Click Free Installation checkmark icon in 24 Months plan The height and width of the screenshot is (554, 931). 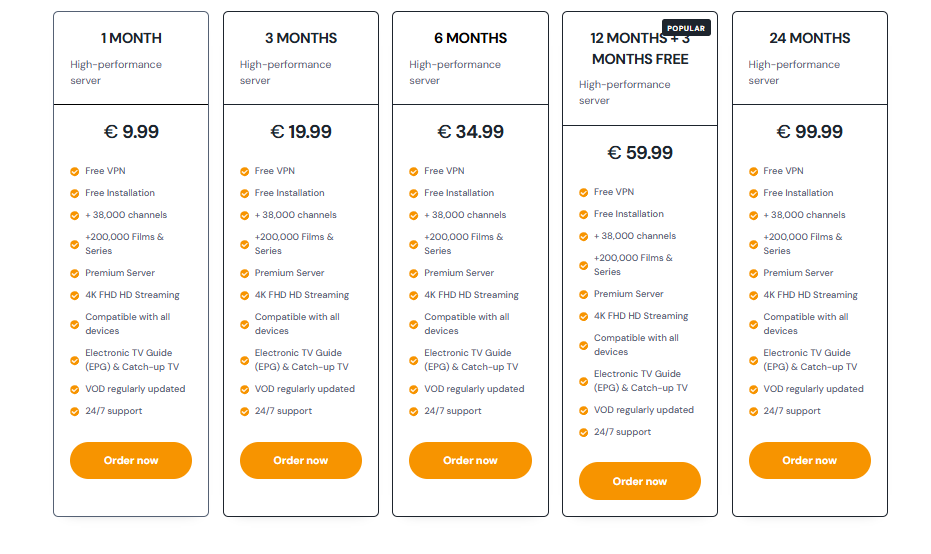point(753,194)
